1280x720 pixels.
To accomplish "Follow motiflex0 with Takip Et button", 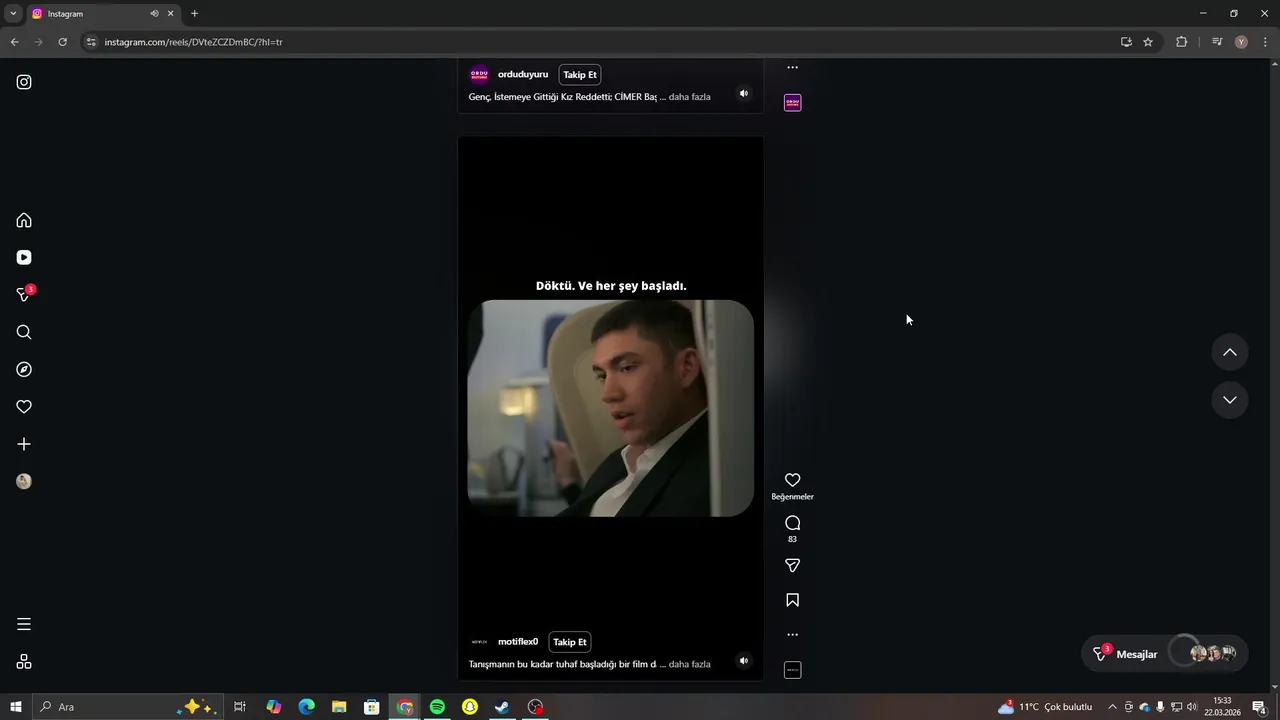I will (570, 642).
